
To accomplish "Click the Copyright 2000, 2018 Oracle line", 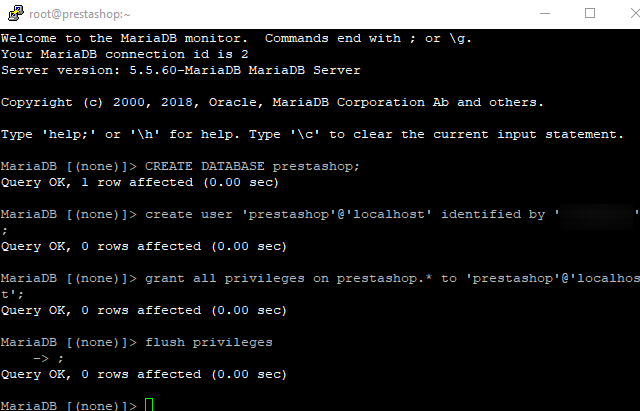I will pos(272,102).
